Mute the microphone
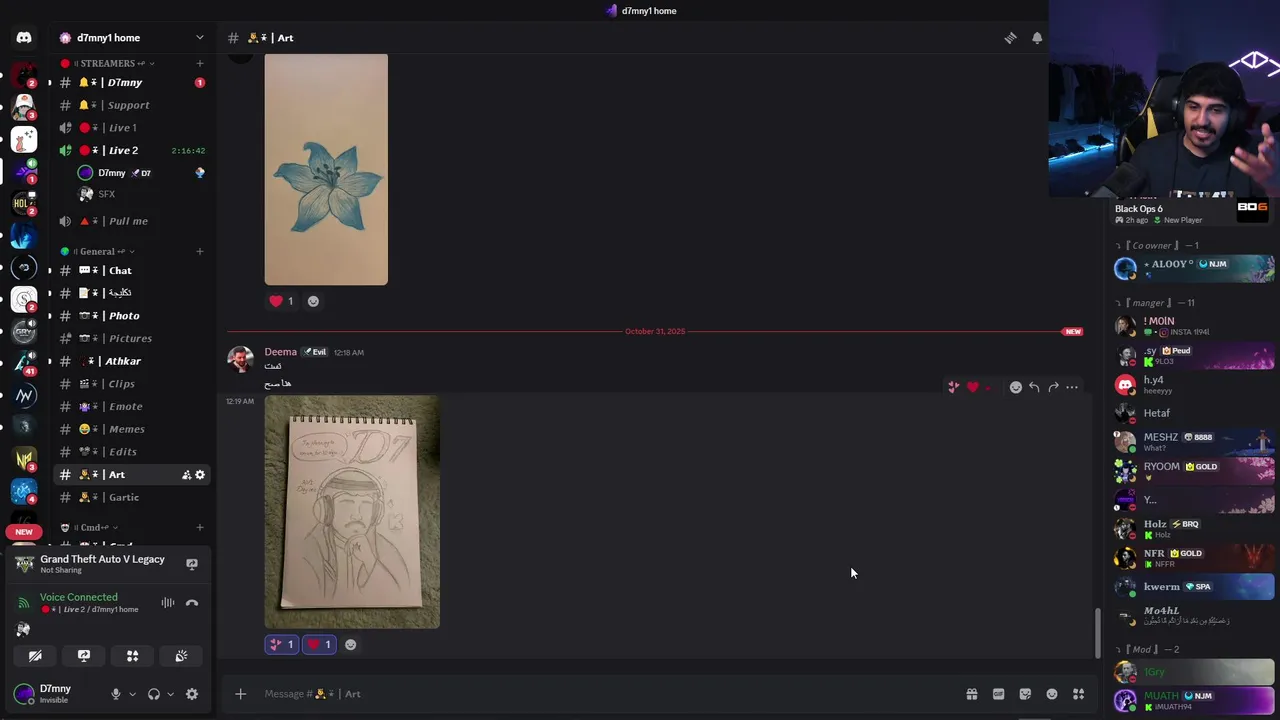Screen dimensions: 1280x720 tap(116, 694)
